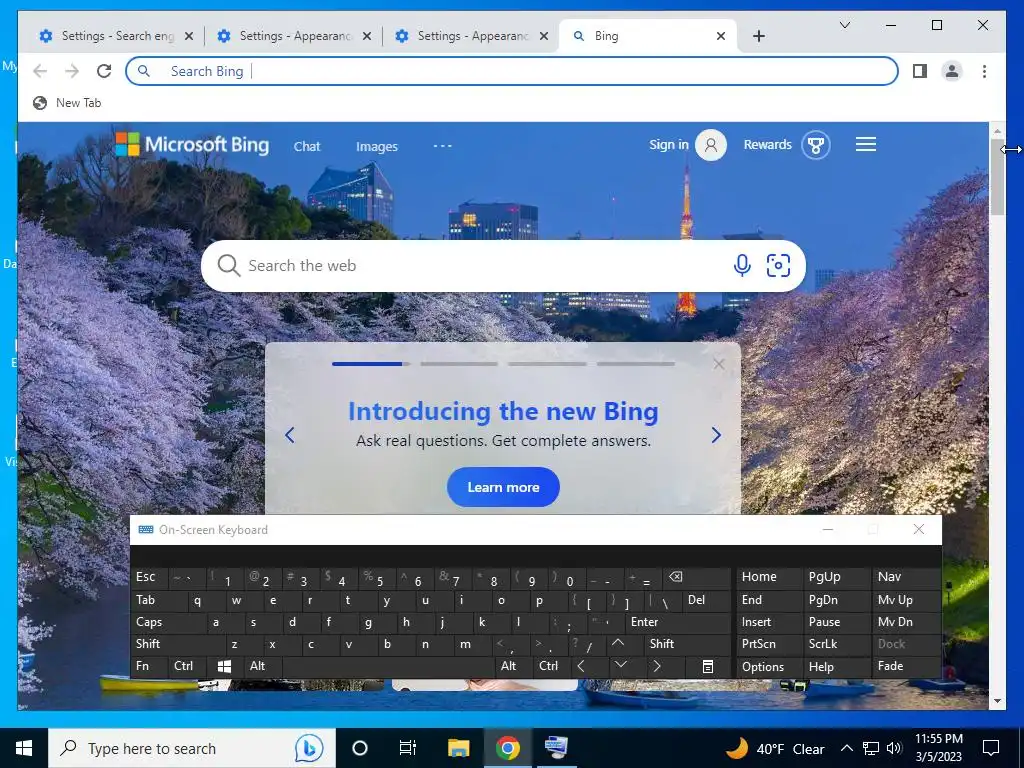Open Bing Chat

(x=307, y=146)
